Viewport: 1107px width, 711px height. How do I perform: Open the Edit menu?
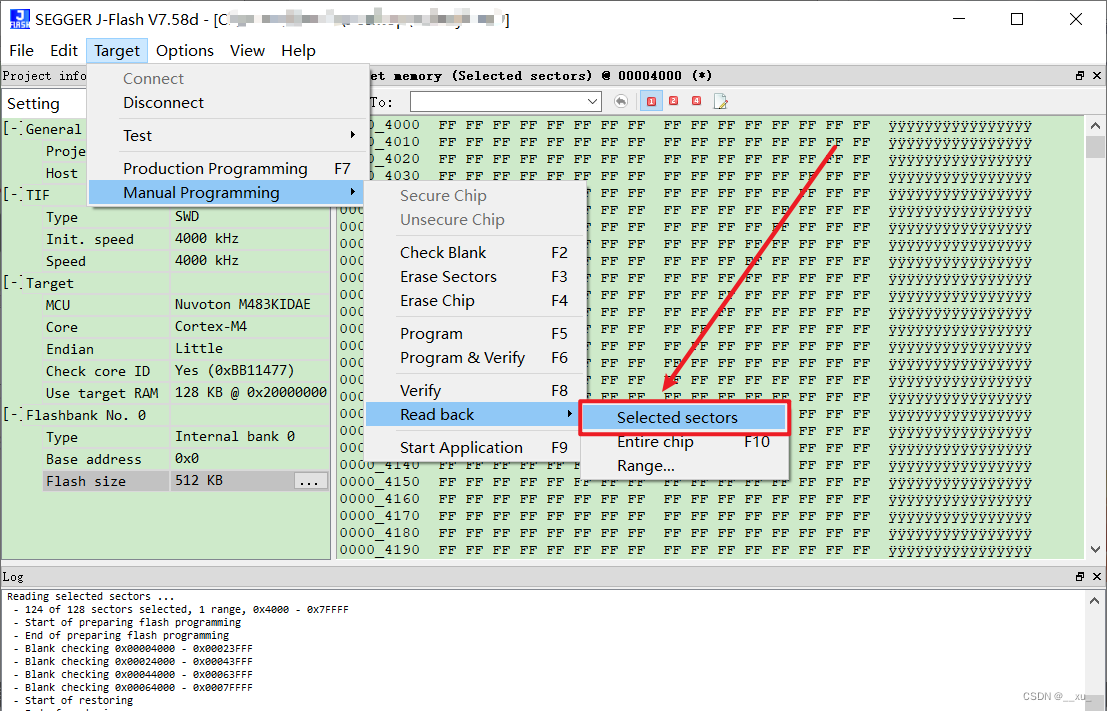[64, 51]
